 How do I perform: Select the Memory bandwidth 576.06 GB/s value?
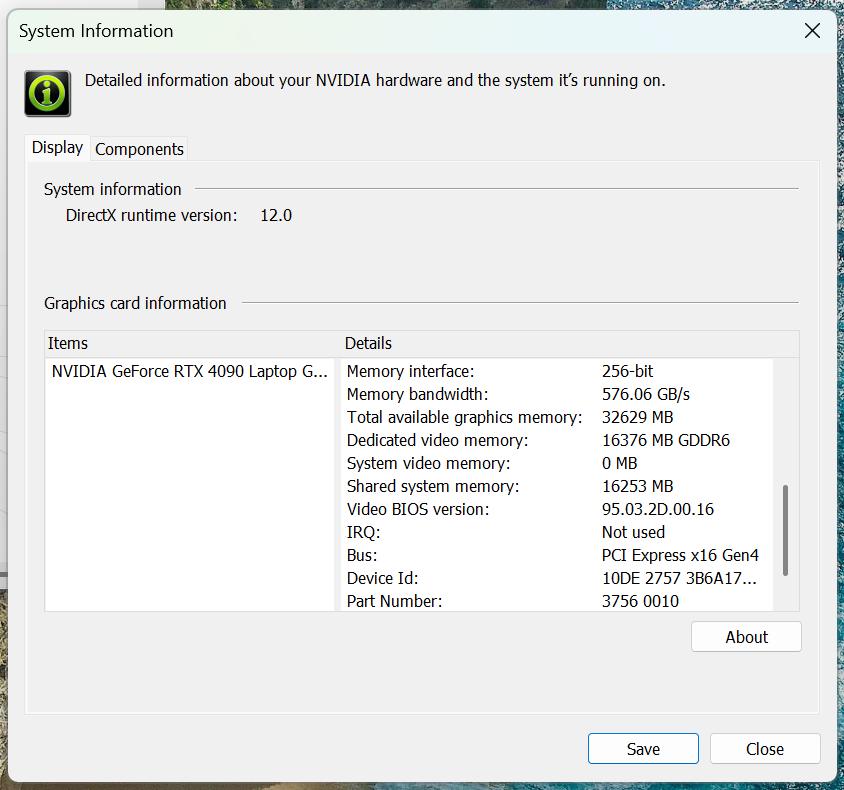(x=645, y=394)
